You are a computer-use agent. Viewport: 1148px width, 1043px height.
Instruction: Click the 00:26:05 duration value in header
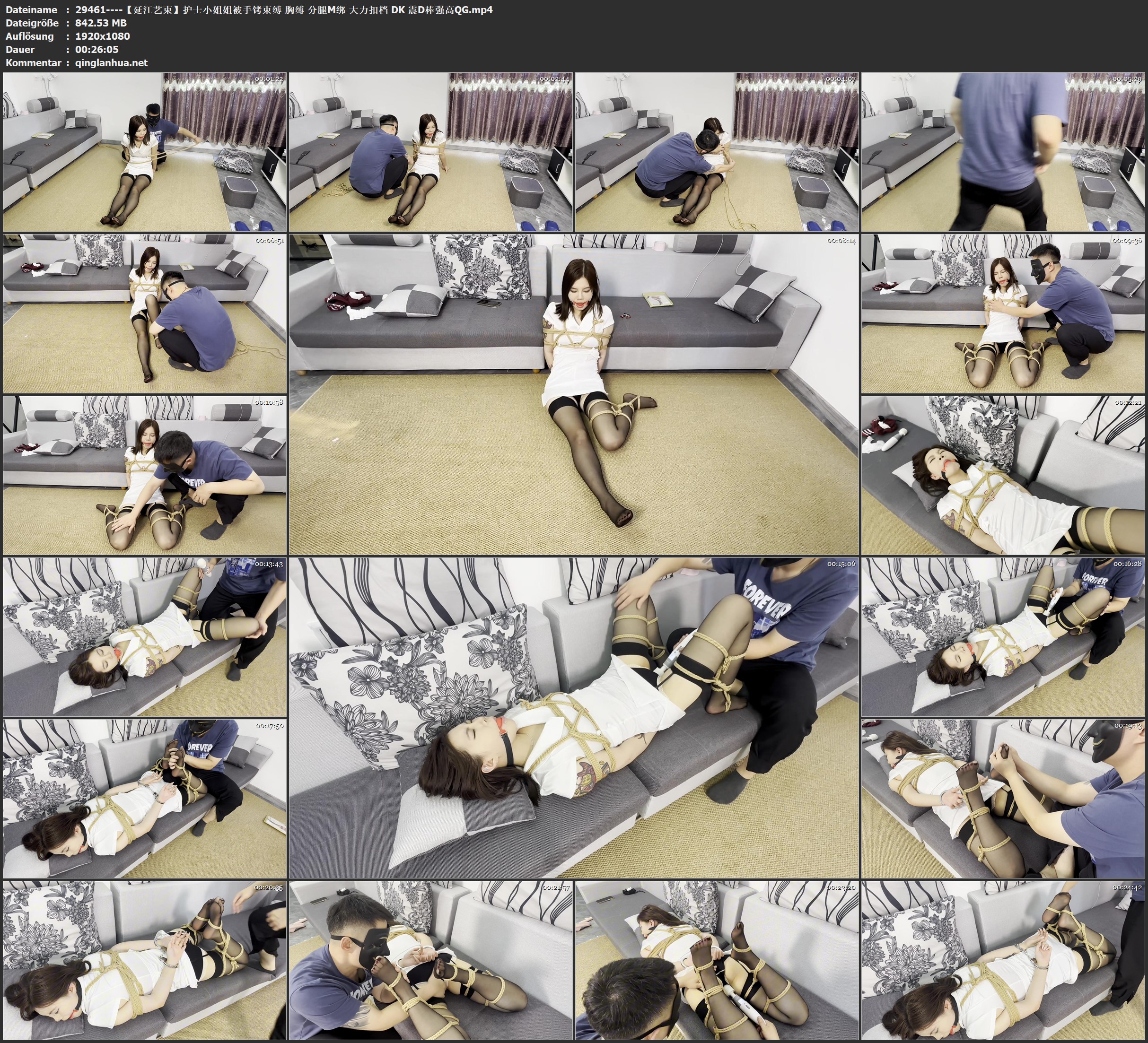97,50
